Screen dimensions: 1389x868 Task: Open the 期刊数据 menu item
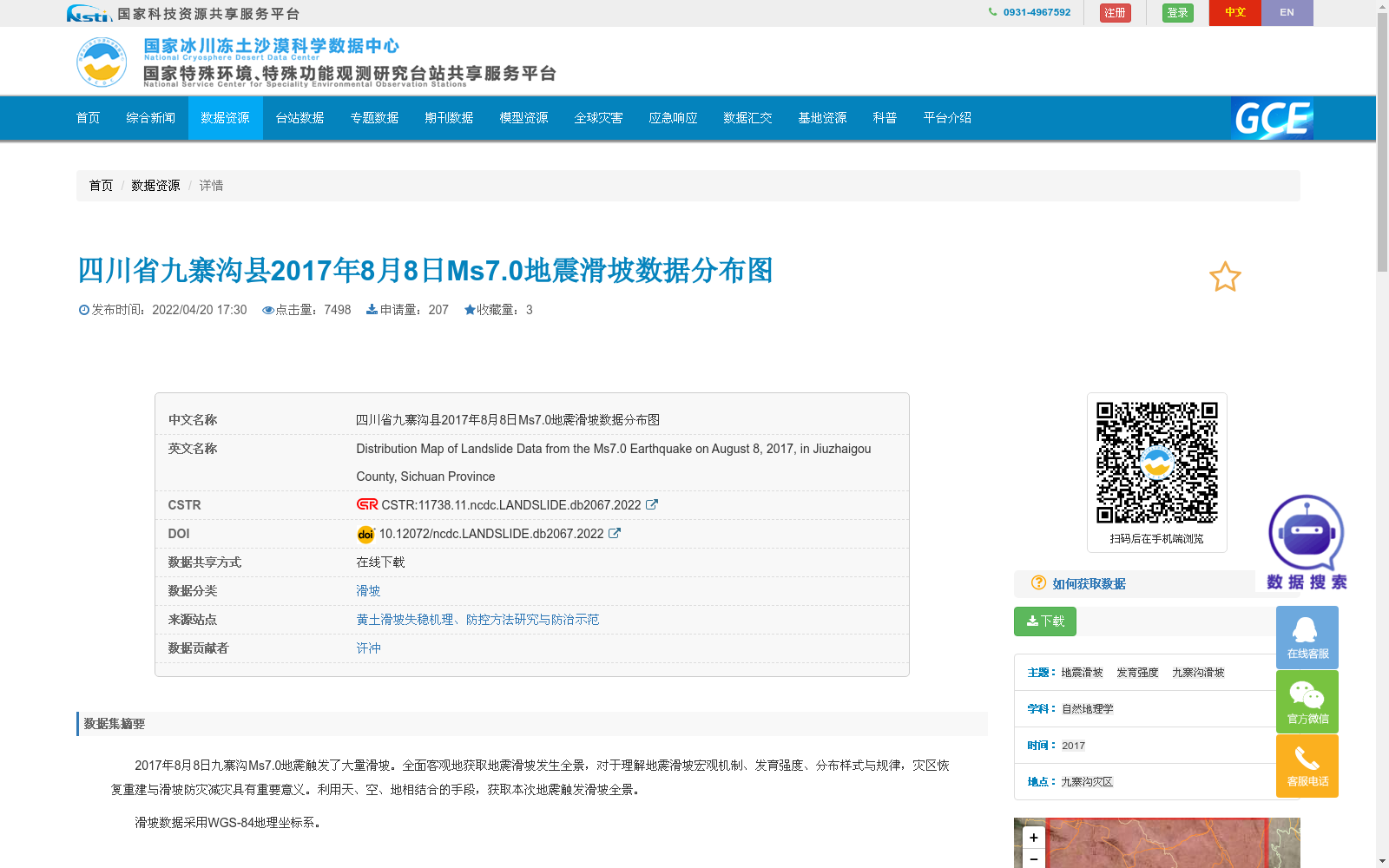click(450, 118)
